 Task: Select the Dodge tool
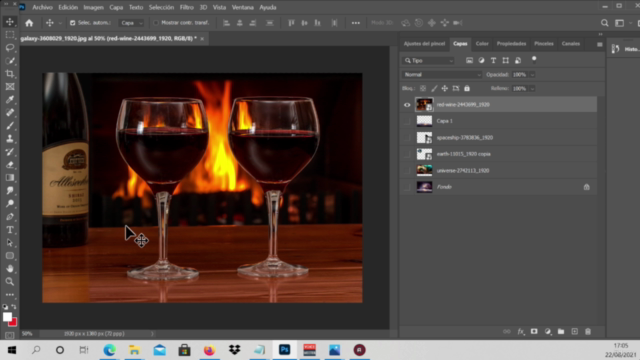point(10,204)
